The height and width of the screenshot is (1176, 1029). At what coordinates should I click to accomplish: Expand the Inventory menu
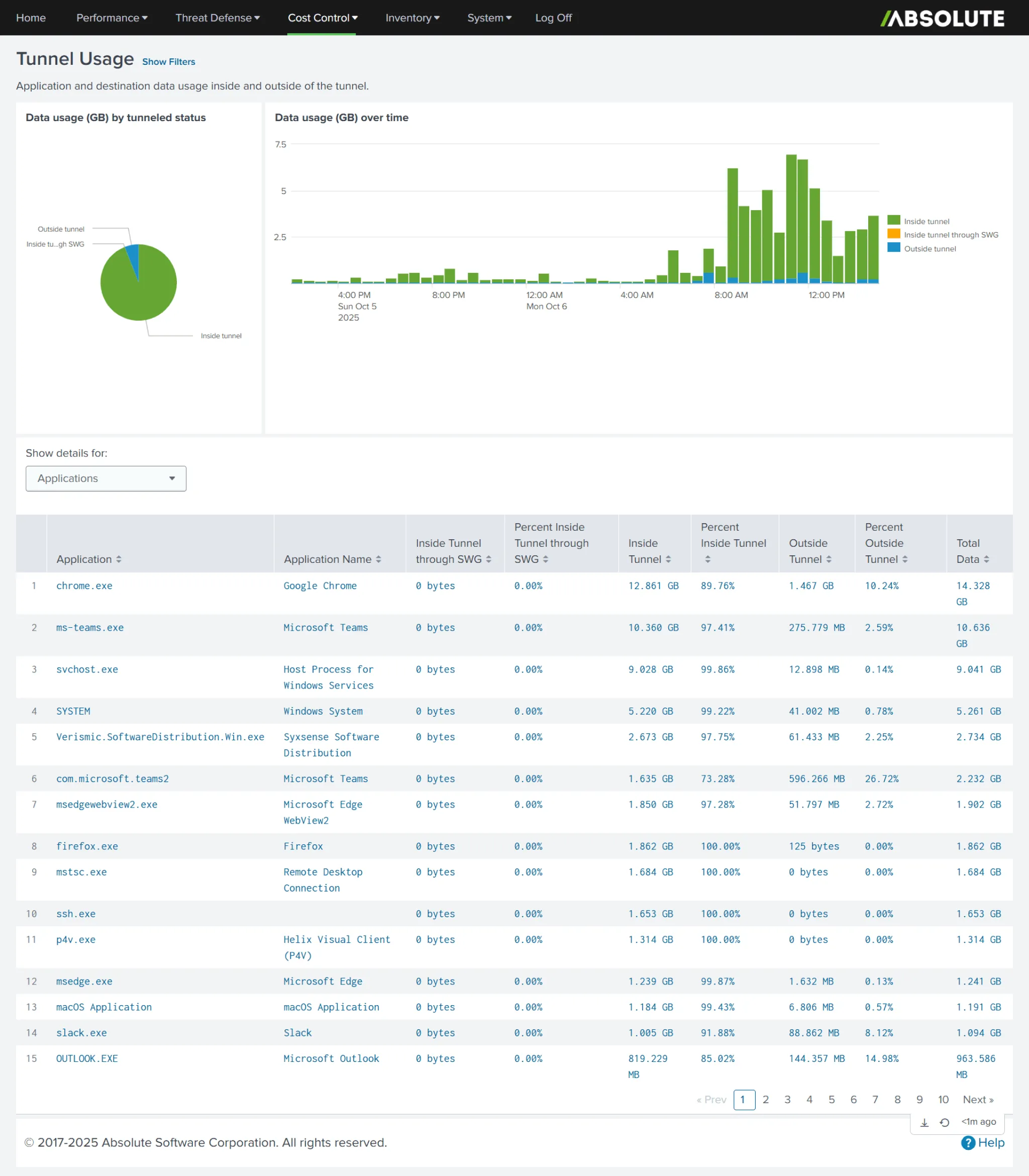[413, 18]
